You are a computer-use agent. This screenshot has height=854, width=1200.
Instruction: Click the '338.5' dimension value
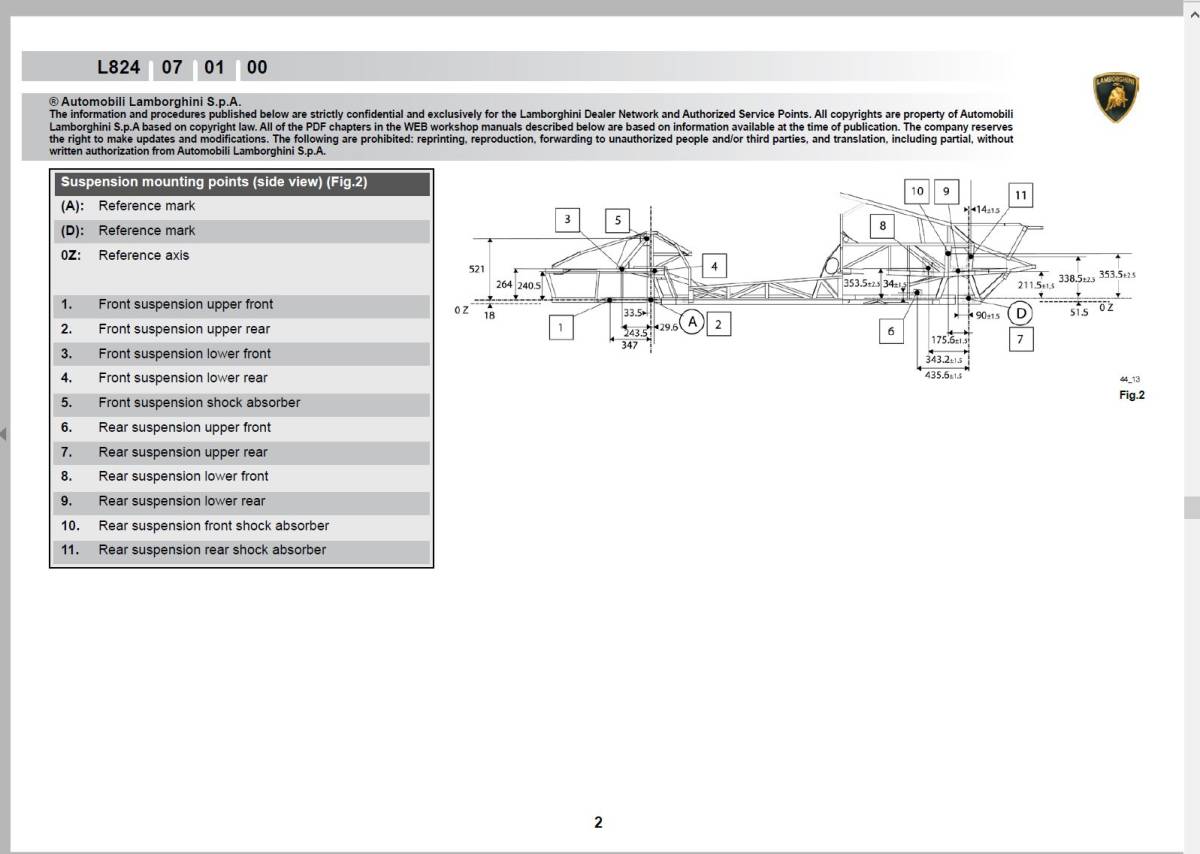tap(1076, 278)
